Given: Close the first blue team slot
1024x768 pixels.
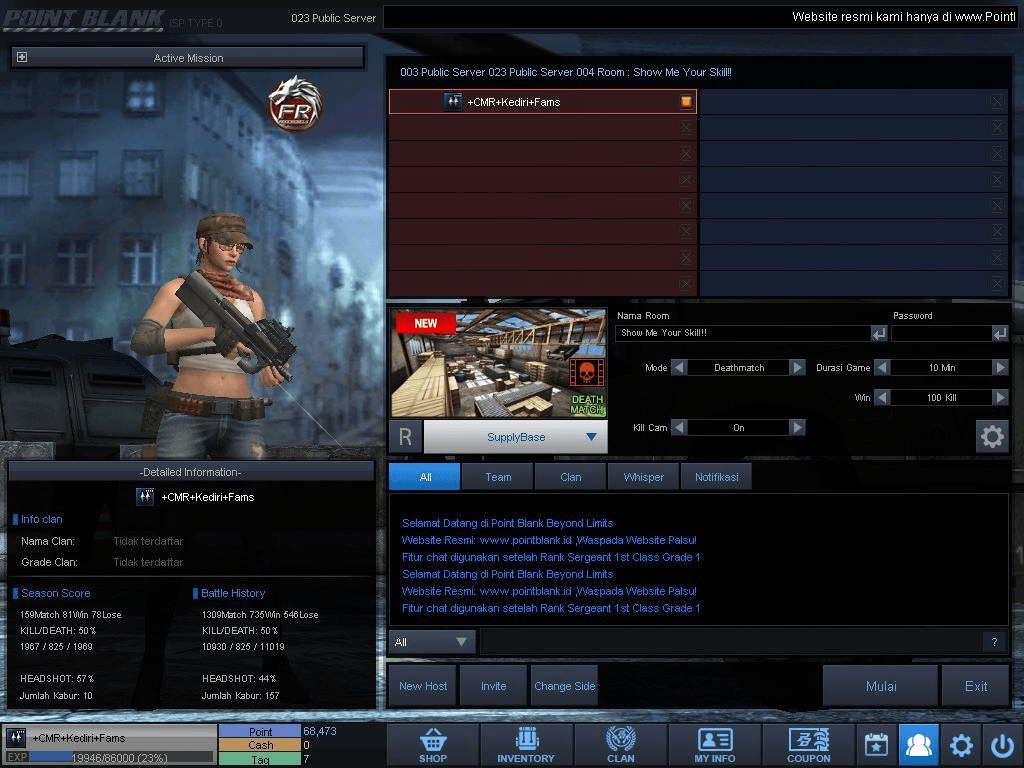Looking at the screenshot, I should coord(997,101).
